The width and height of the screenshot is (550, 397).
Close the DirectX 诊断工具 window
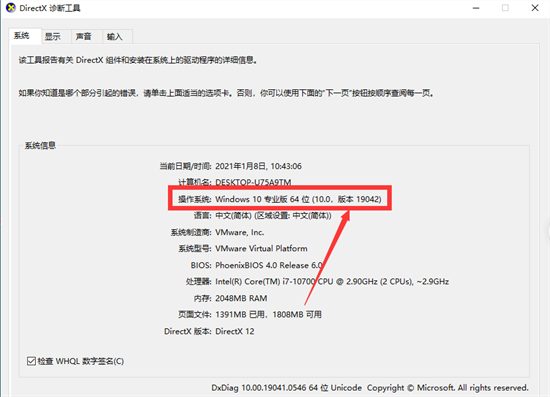[535, 8]
